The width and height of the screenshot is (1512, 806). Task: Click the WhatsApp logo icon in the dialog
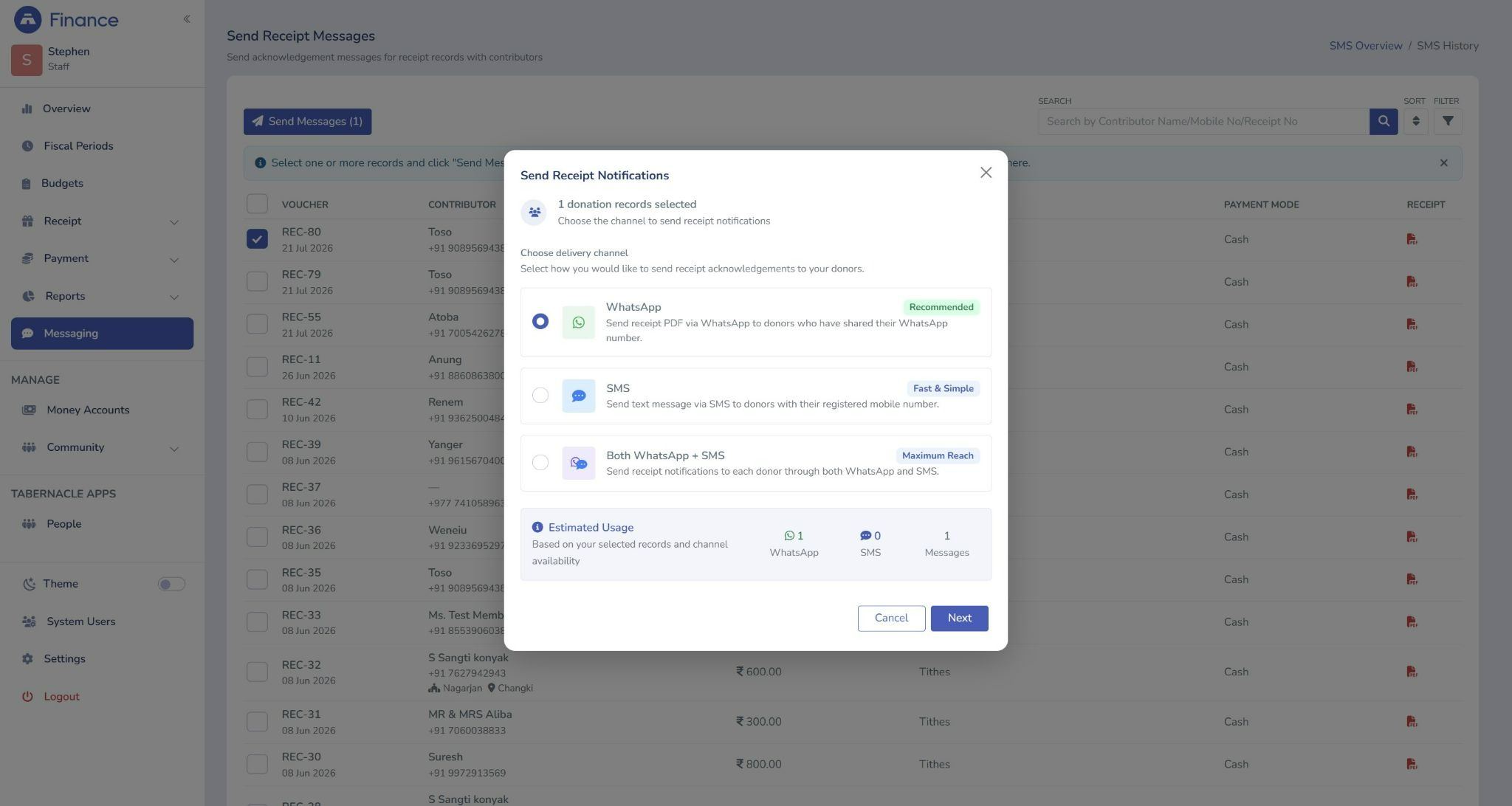coord(578,323)
